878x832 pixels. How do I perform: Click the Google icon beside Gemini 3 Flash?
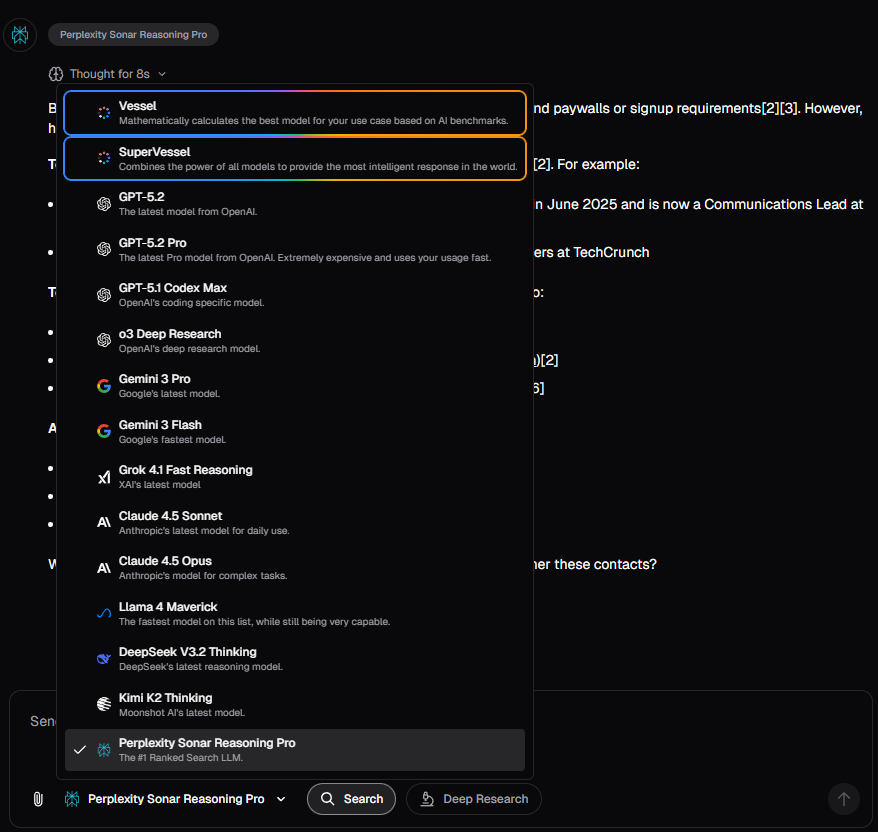pyautogui.click(x=104, y=431)
